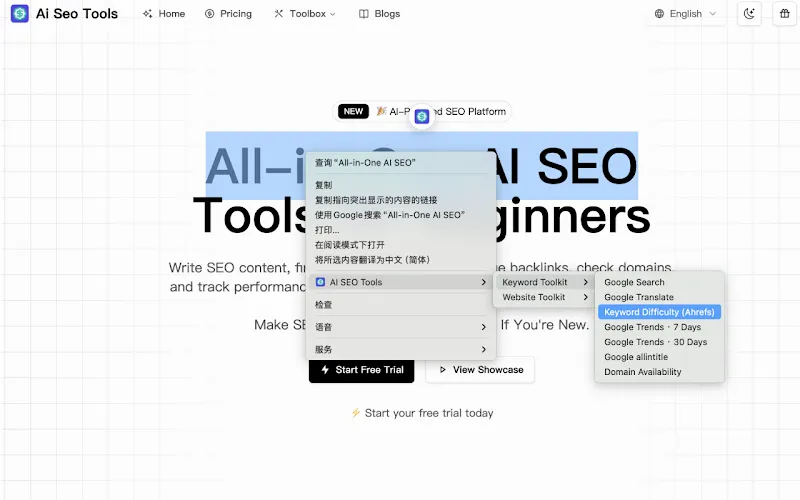
Task: Click the floating AI SEO Tools badge icon
Action: [x=422, y=117]
